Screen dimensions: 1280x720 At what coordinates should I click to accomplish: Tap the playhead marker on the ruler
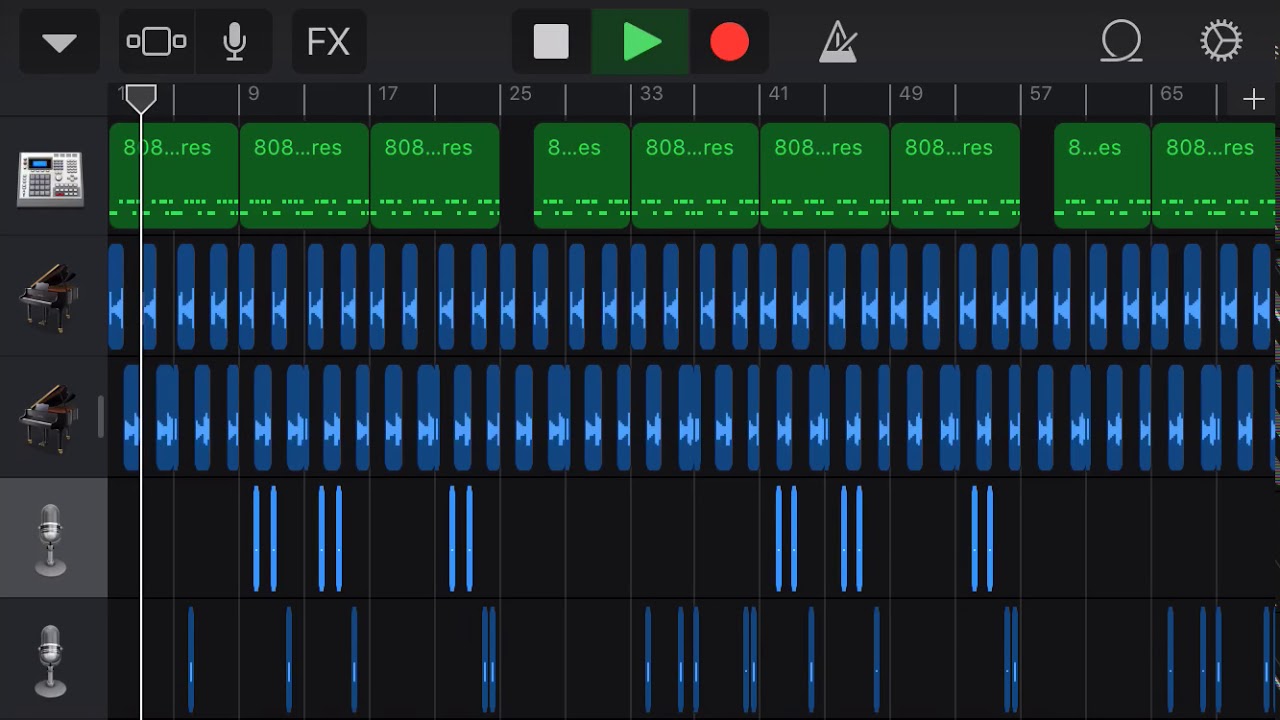coord(141,98)
